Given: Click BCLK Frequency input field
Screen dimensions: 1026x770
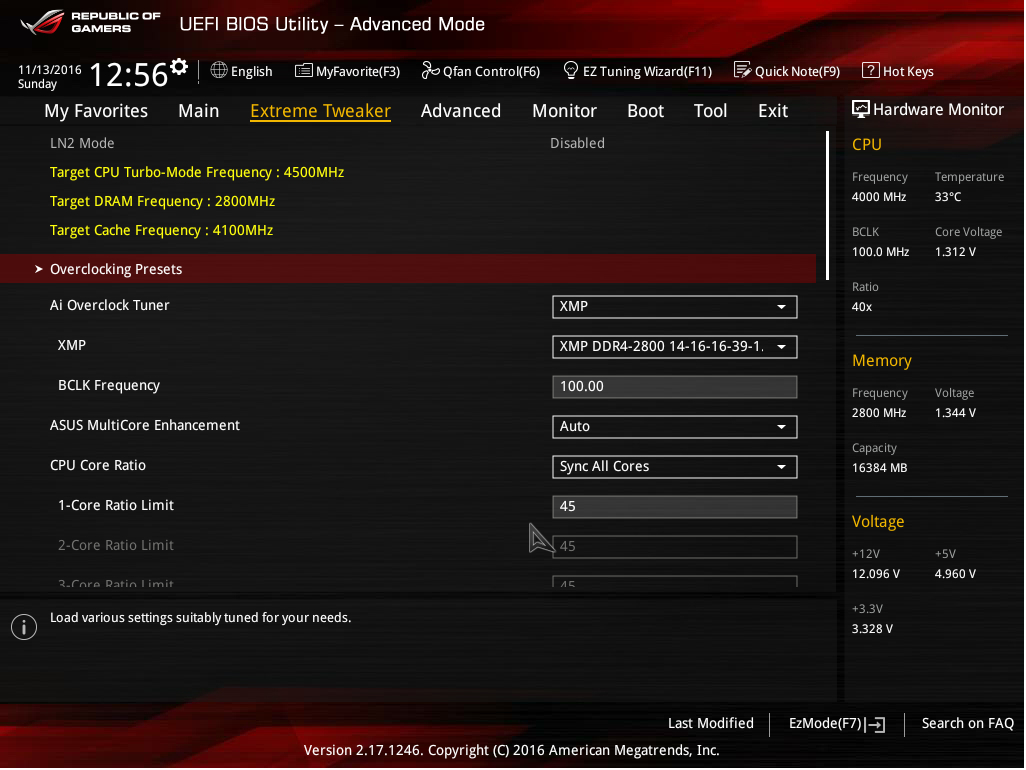Looking at the screenshot, I should [675, 387].
